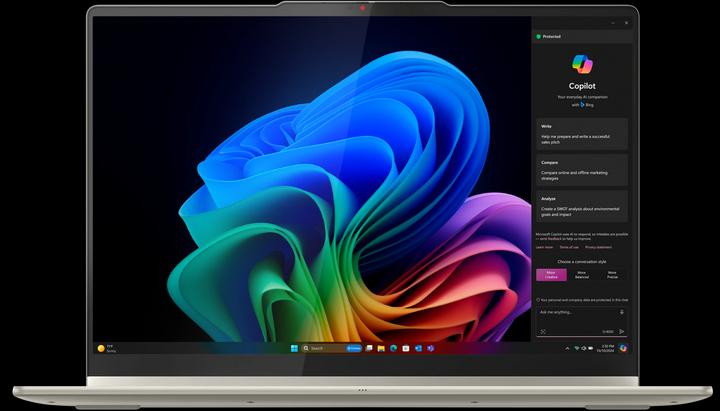The width and height of the screenshot is (720, 411).
Task: Click the 'Choose a conversation style' heading
Action: 582,262
